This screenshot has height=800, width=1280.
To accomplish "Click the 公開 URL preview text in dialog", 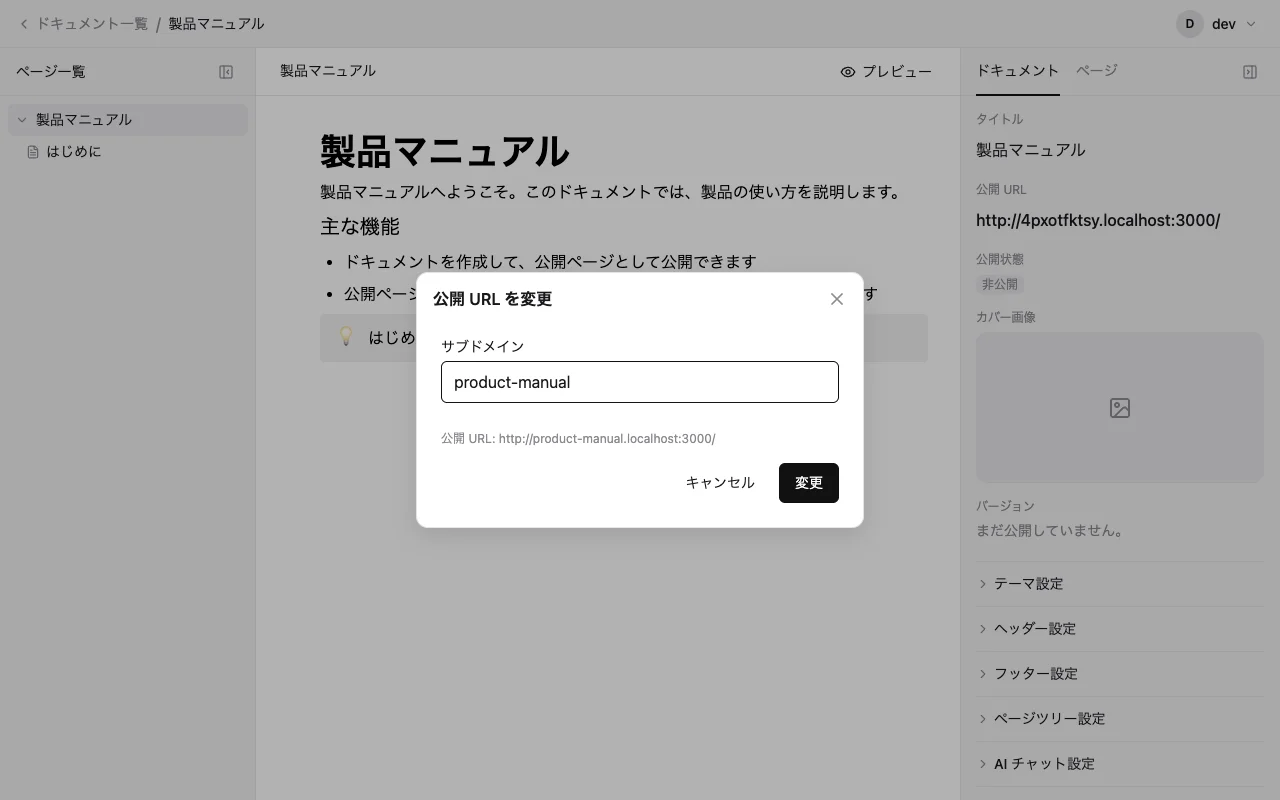I will click(578, 439).
